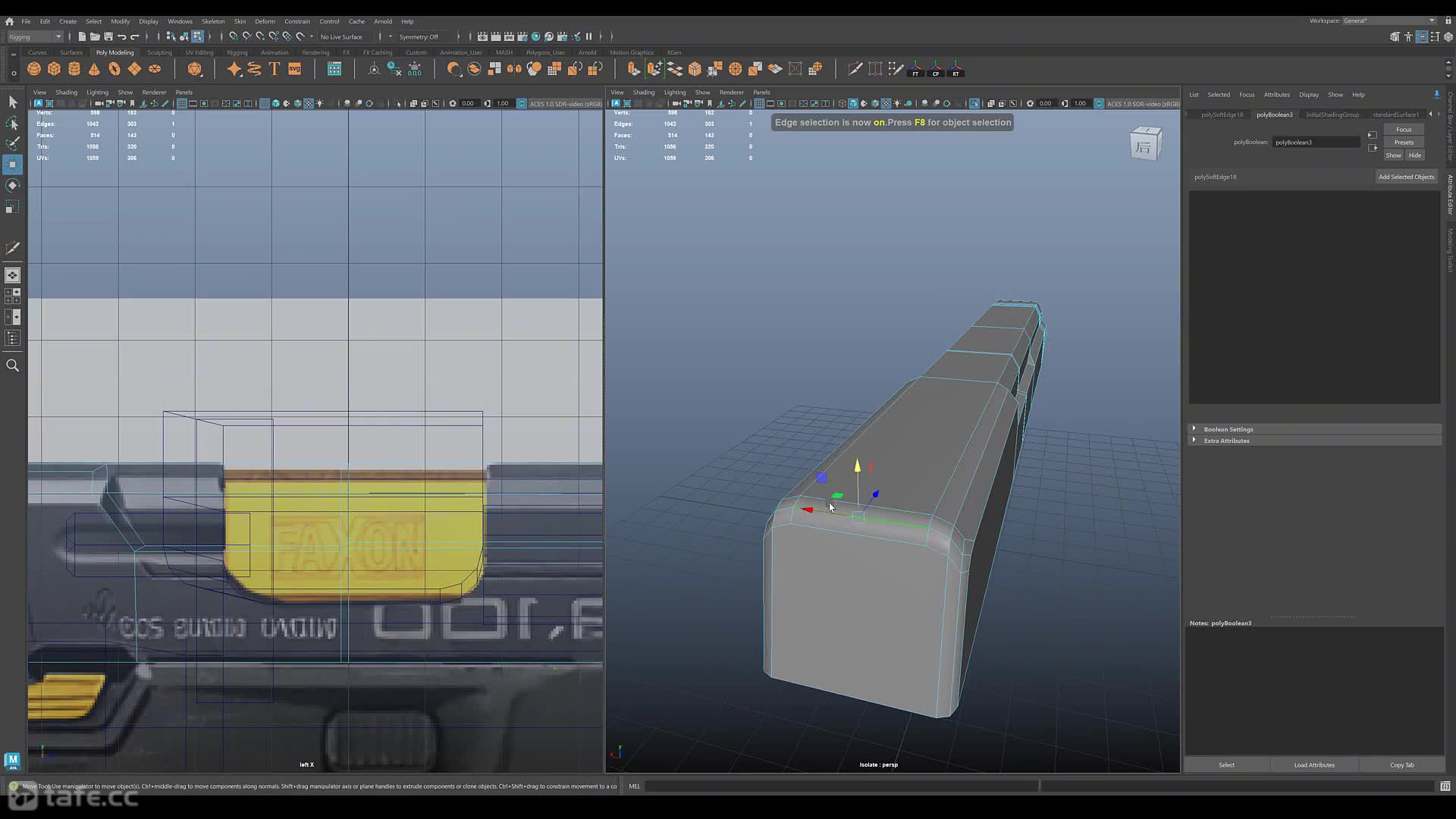Toggle the ACES color management button in left panel
Image resolution: width=1456 pixels, height=819 pixels.
coord(522,103)
